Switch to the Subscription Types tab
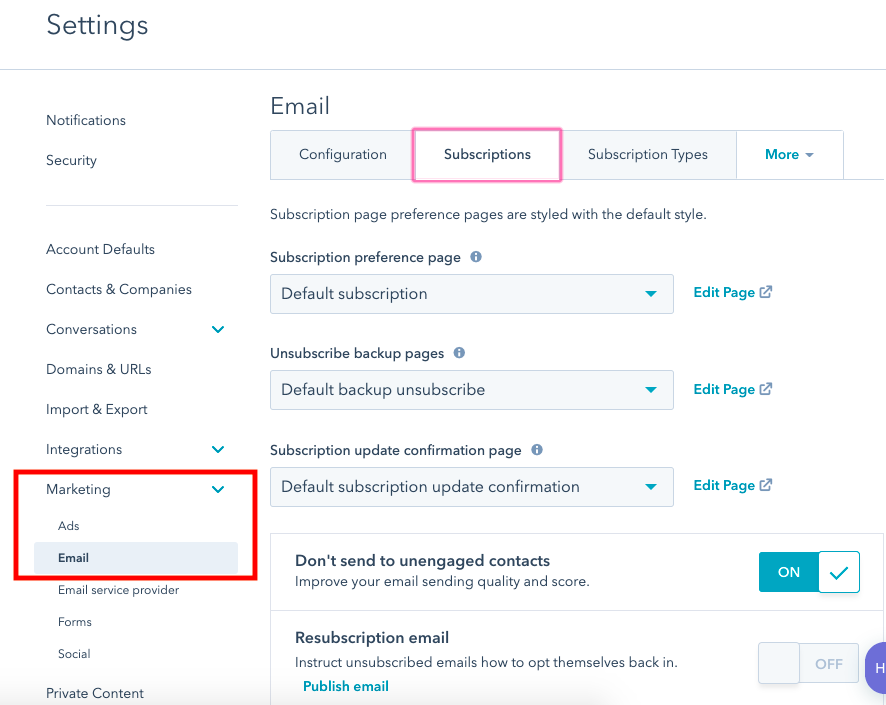Screen dimensions: 886x705 tap(647, 155)
